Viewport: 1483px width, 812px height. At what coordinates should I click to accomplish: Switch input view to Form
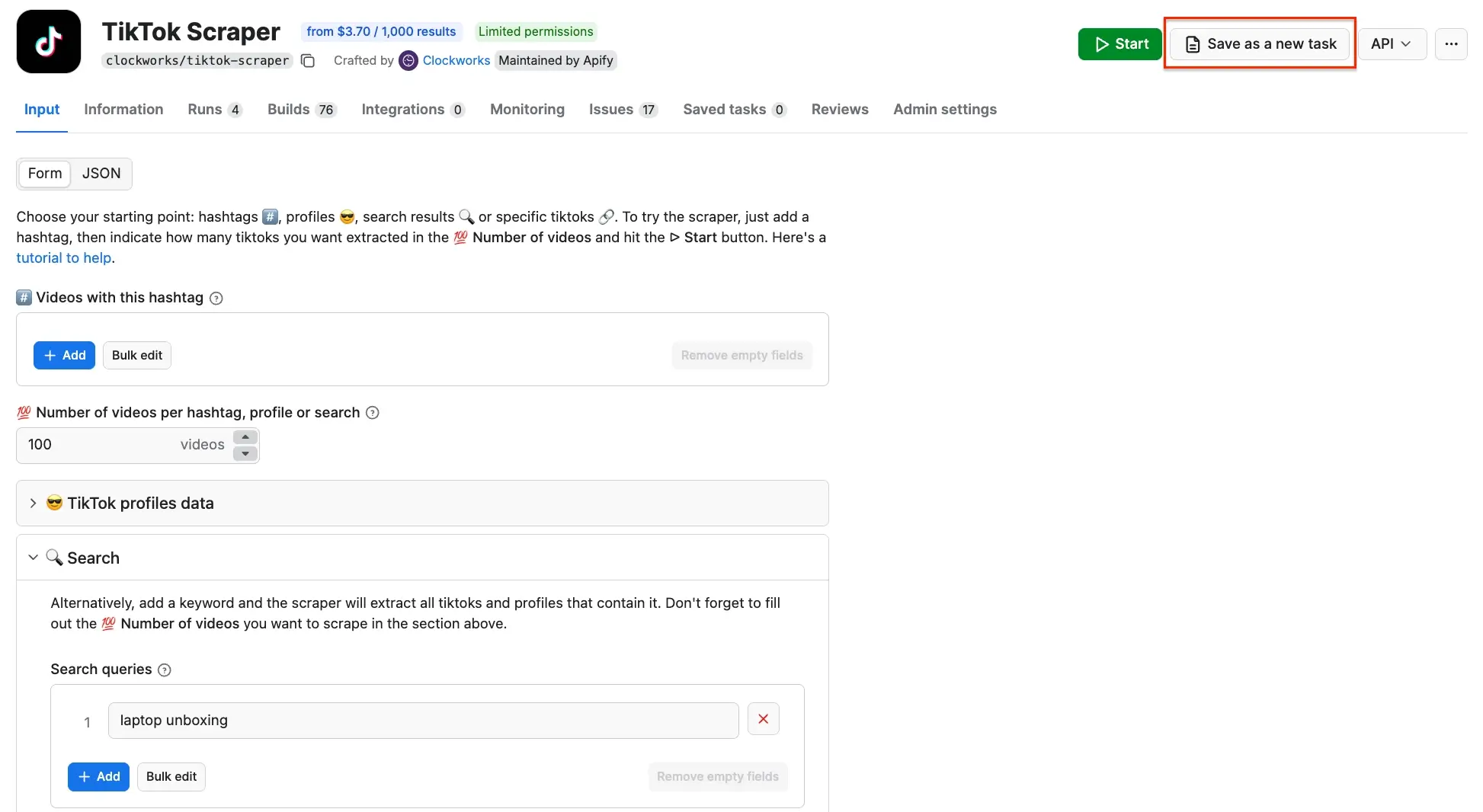point(45,174)
